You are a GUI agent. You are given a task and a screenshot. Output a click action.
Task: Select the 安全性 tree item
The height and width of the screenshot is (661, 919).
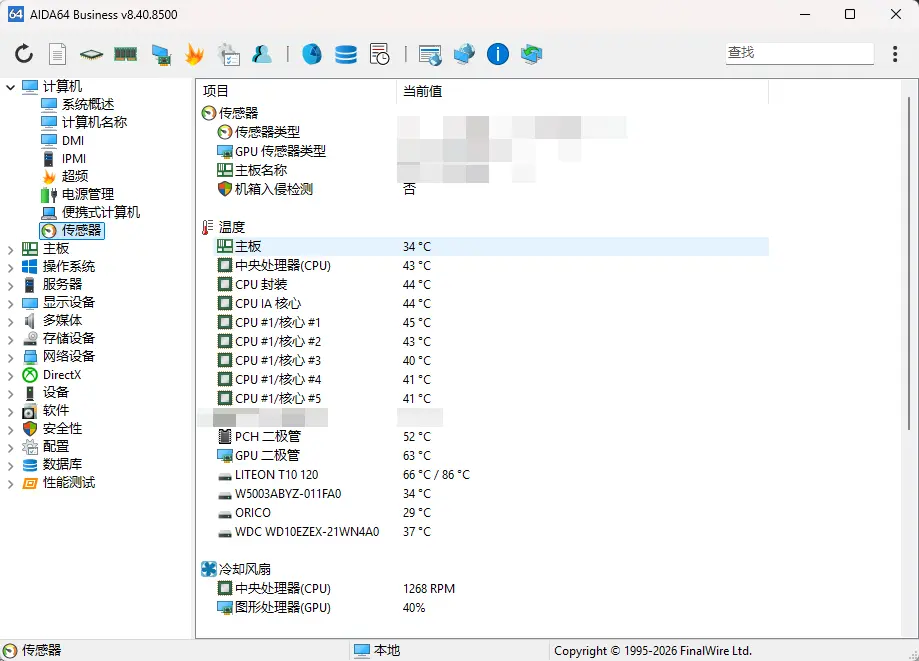coord(62,428)
